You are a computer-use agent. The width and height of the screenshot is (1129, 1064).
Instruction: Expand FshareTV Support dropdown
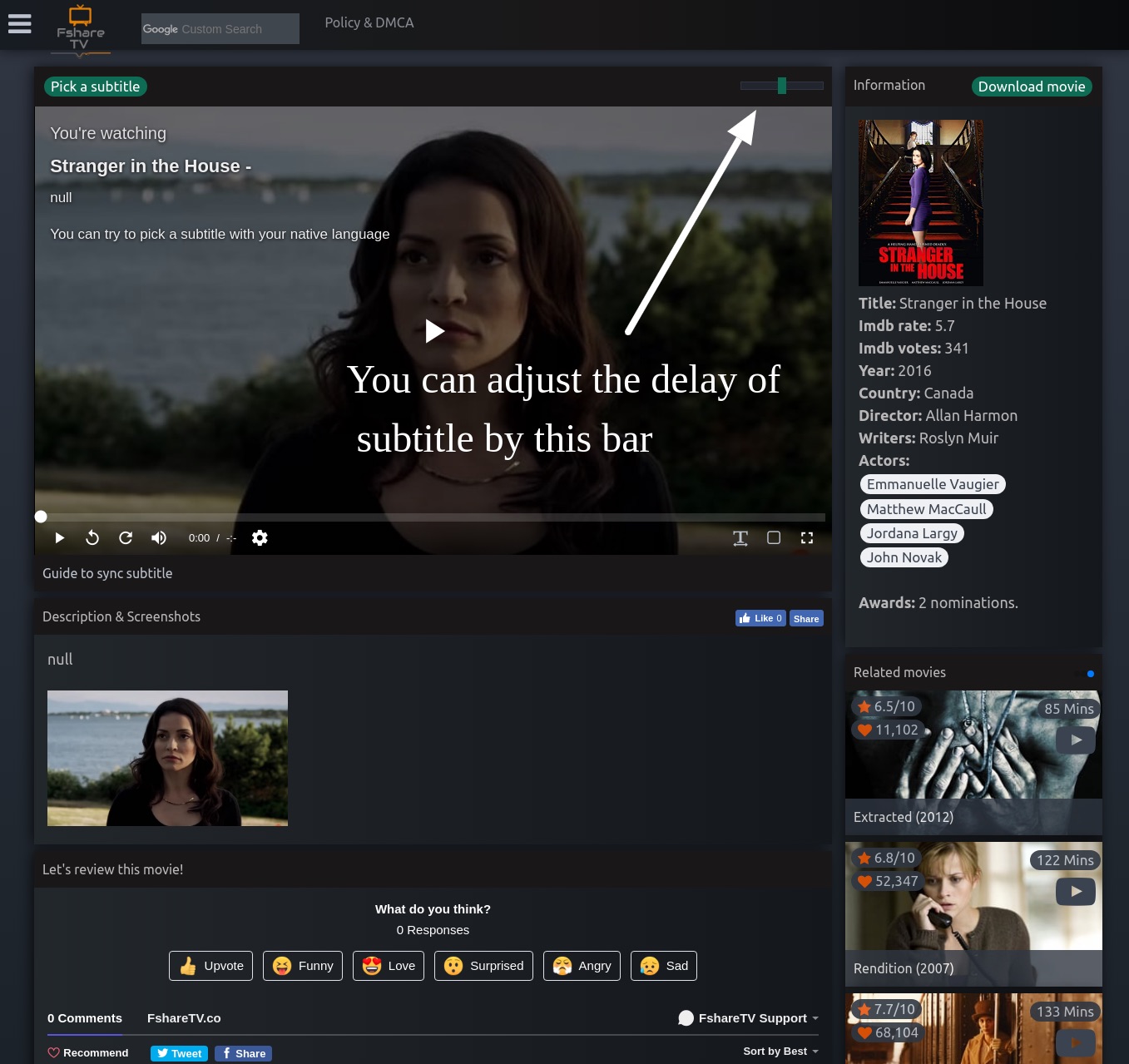pyautogui.click(x=749, y=1018)
